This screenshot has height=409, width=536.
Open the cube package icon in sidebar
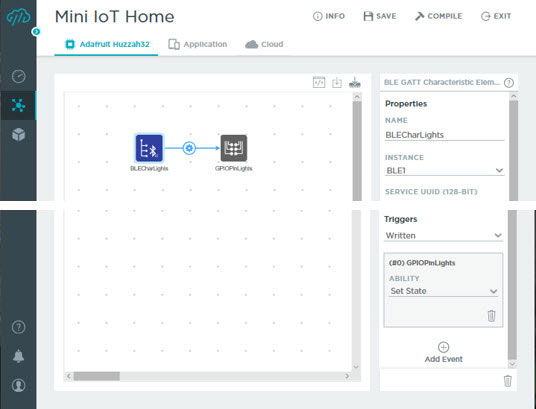tap(18, 135)
